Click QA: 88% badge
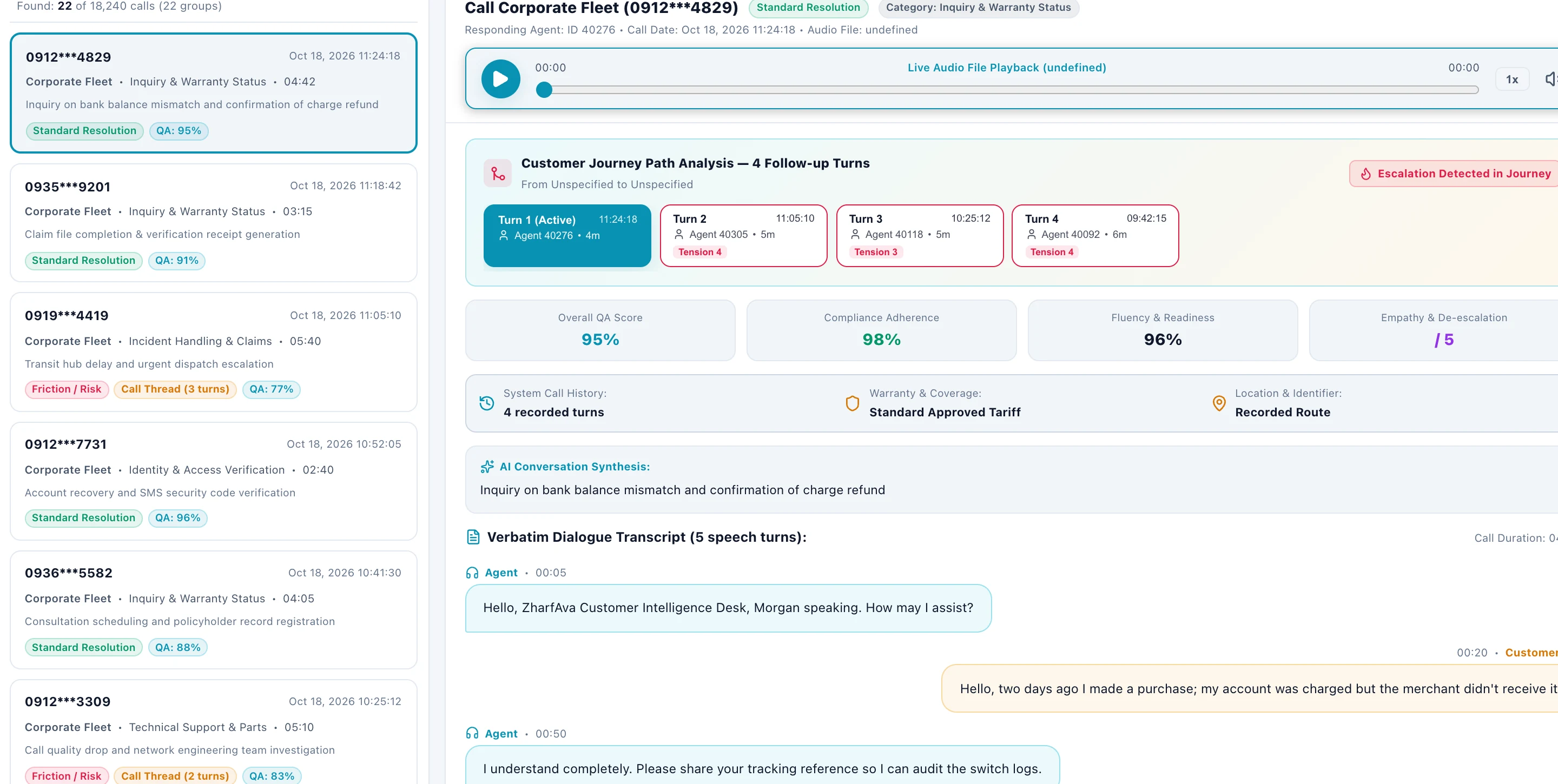This screenshot has width=1558, height=784. pyautogui.click(x=177, y=647)
